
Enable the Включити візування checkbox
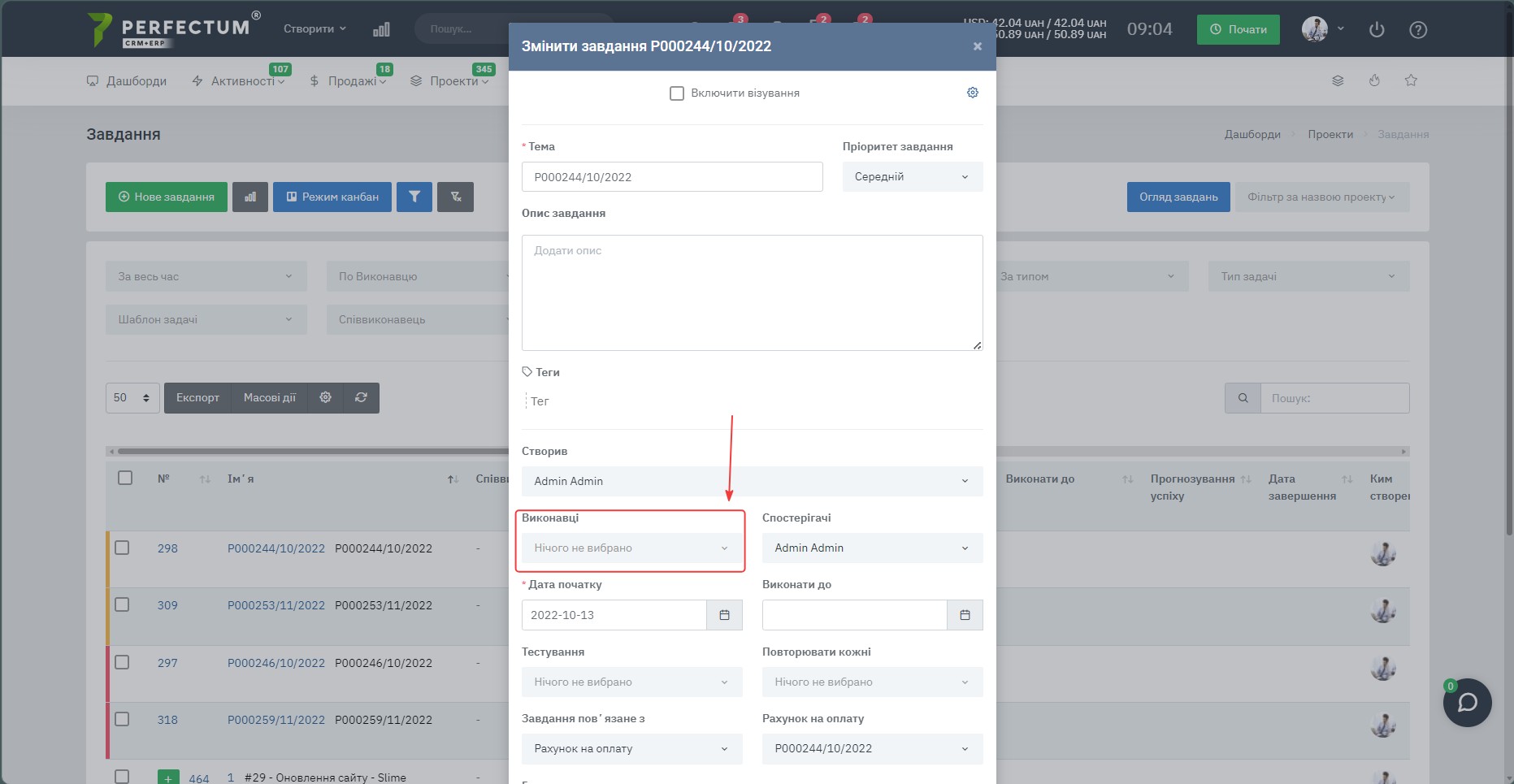pyautogui.click(x=676, y=93)
